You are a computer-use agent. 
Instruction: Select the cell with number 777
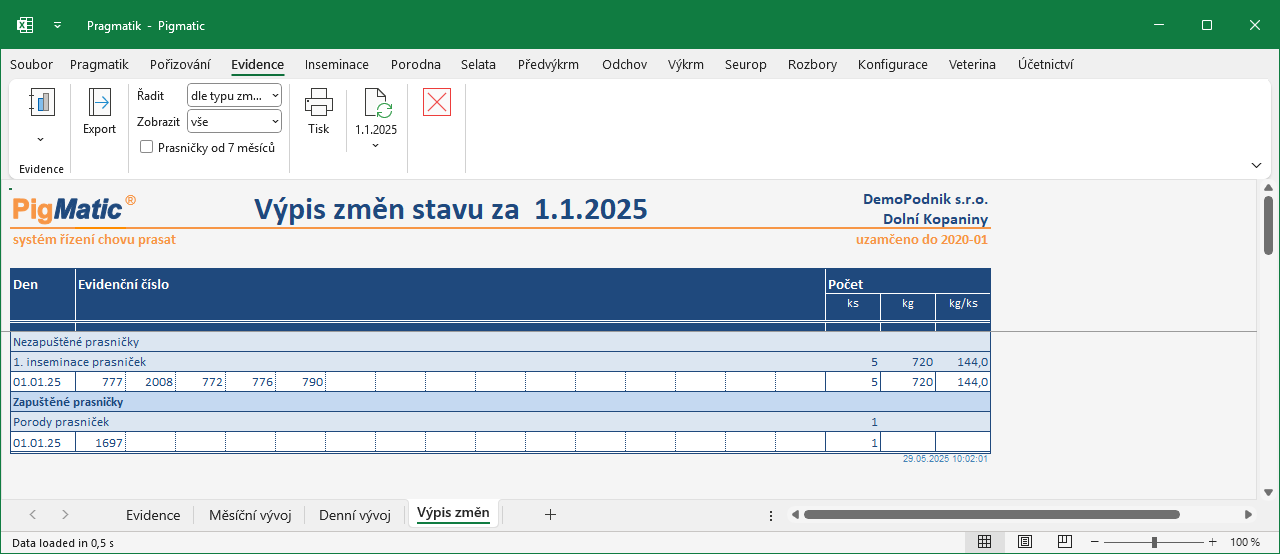(100, 382)
